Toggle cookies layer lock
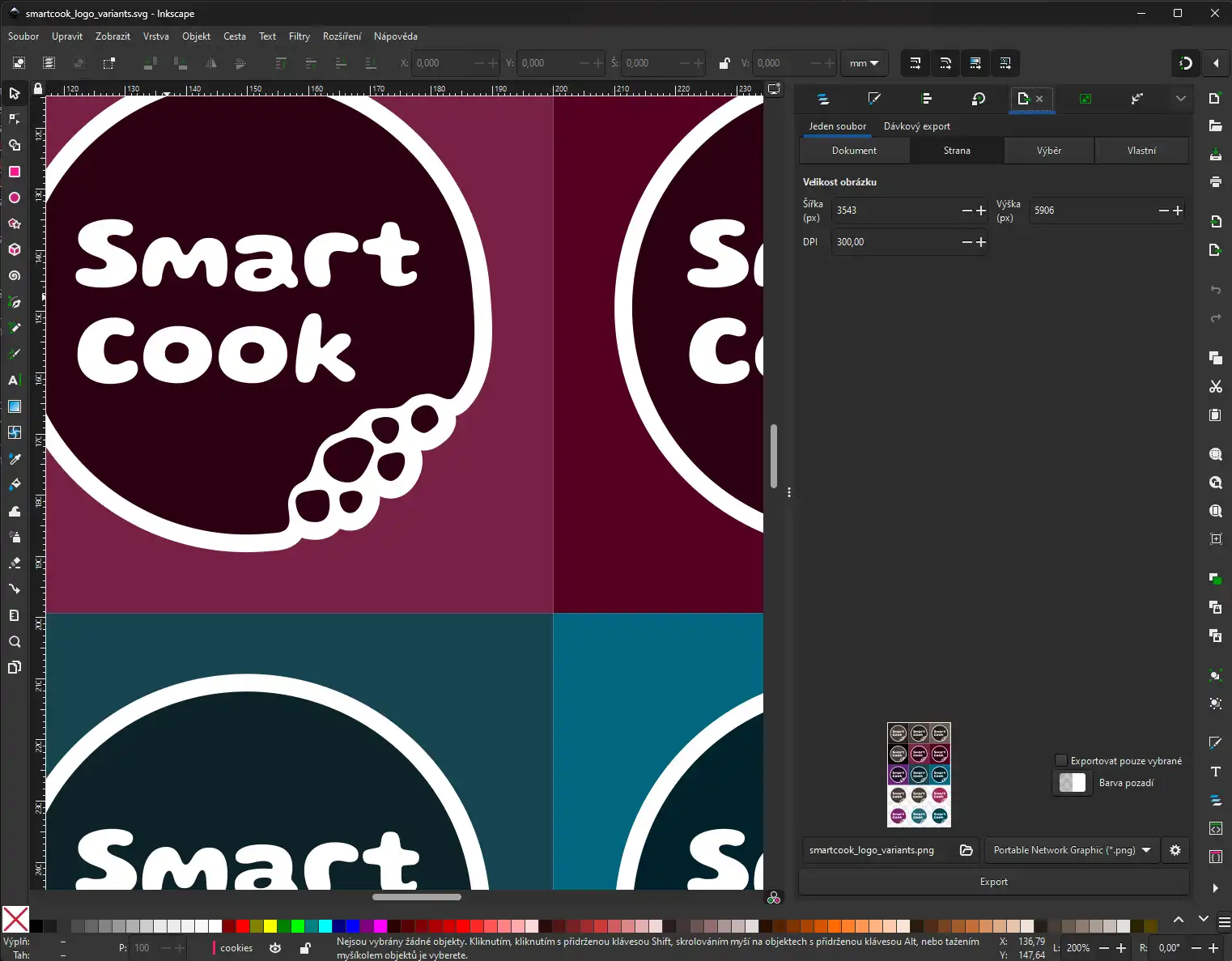 click(305, 948)
